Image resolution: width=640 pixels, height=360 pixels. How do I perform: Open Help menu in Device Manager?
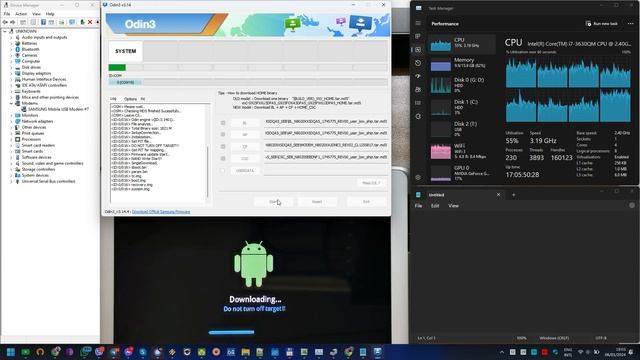point(50,14)
